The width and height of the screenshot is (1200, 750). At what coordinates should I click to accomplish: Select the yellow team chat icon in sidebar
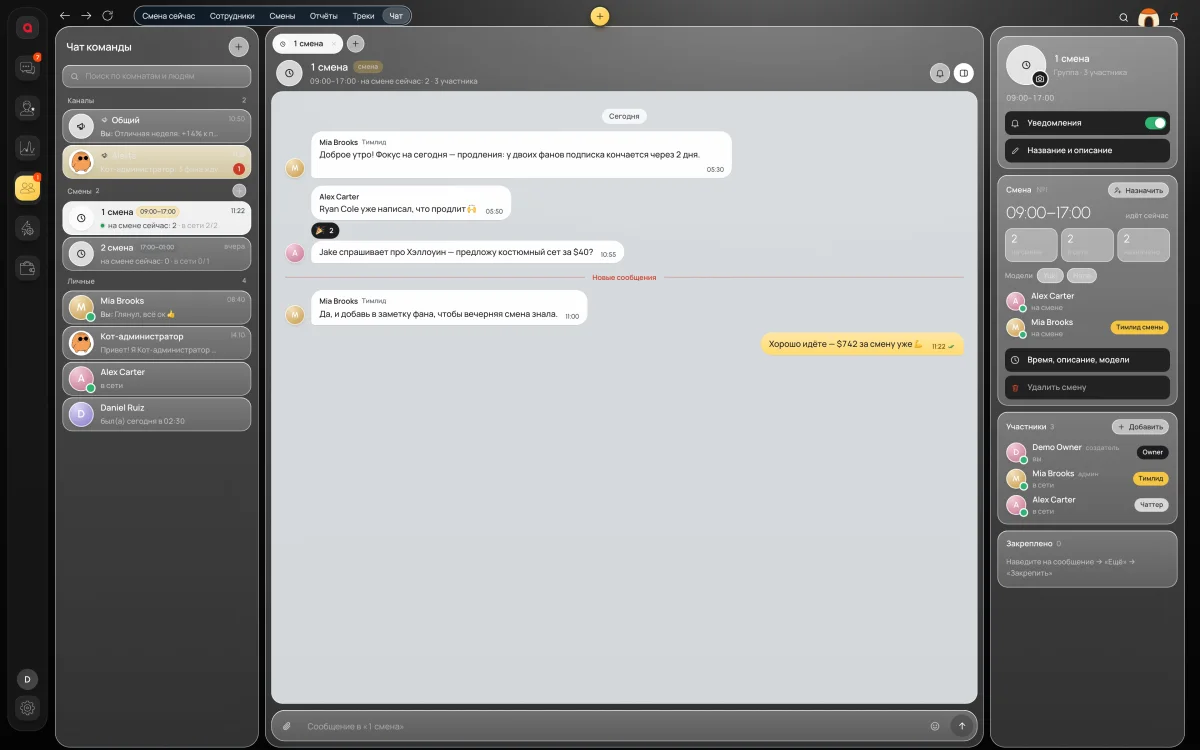click(28, 188)
